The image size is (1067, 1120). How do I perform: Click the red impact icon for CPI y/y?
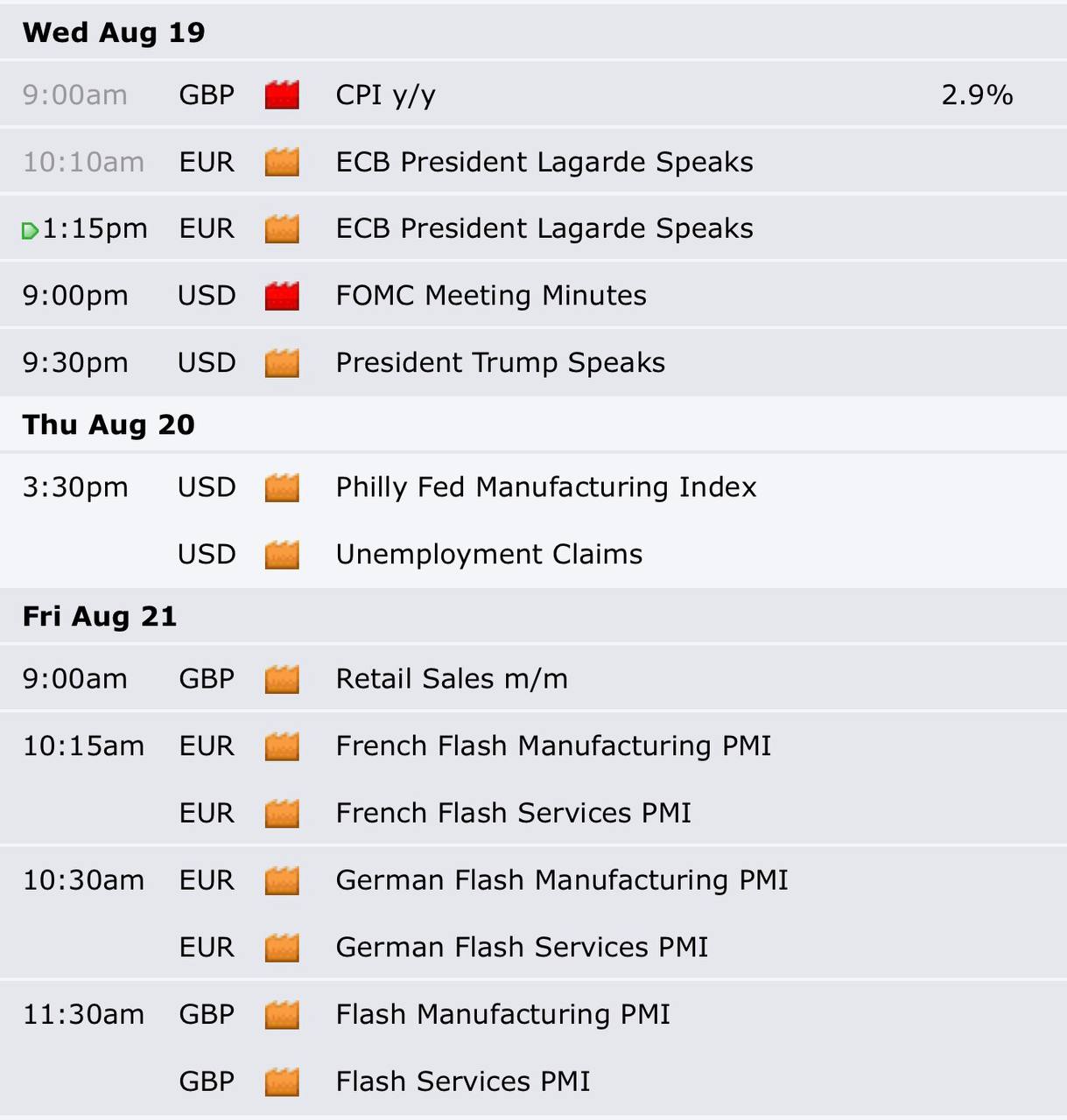282,94
